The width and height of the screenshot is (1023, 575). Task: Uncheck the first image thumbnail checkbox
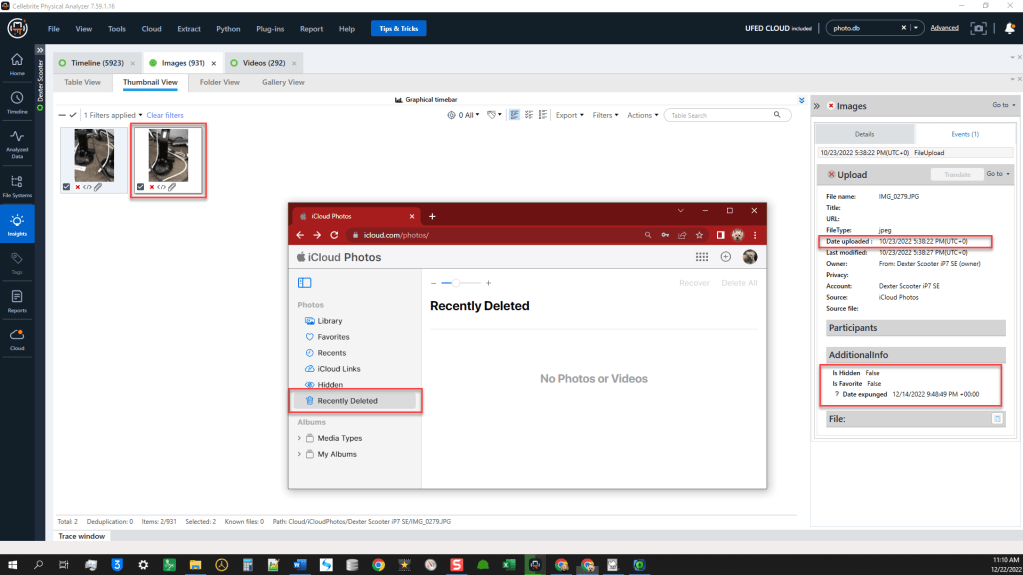pos(66,187)
